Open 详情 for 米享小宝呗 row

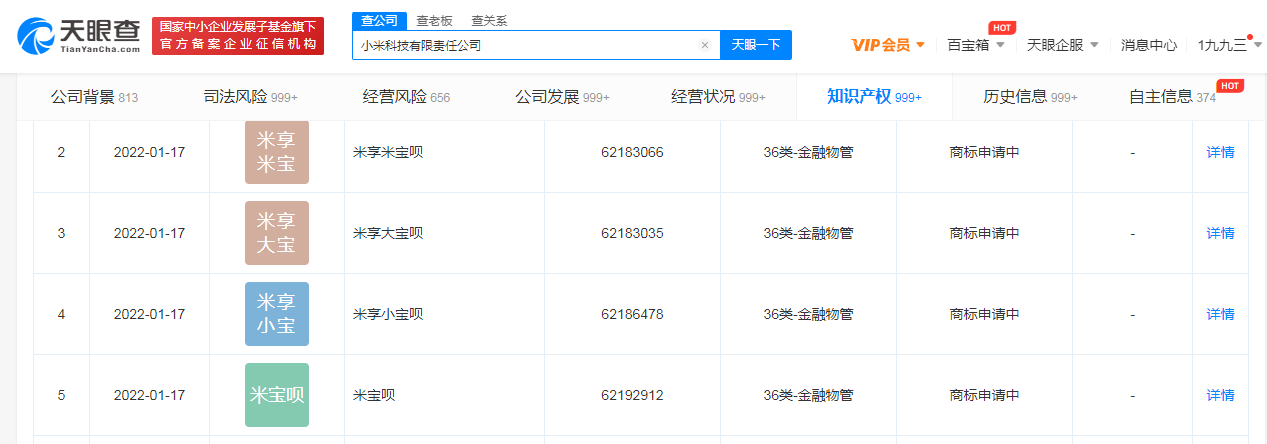1220,314
